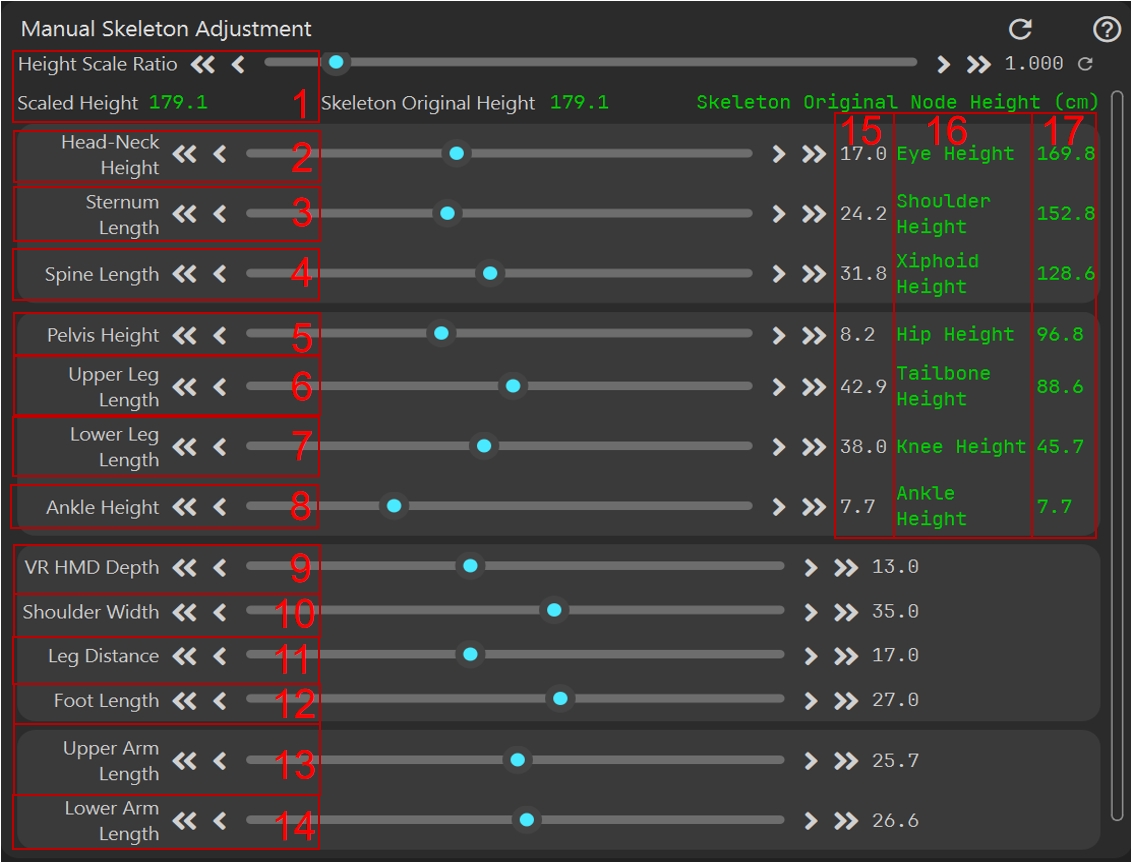Viewport: 1131px width, 862px height.
Task: Increase Head-Neck Height by small step
Action: pos(778,154)
